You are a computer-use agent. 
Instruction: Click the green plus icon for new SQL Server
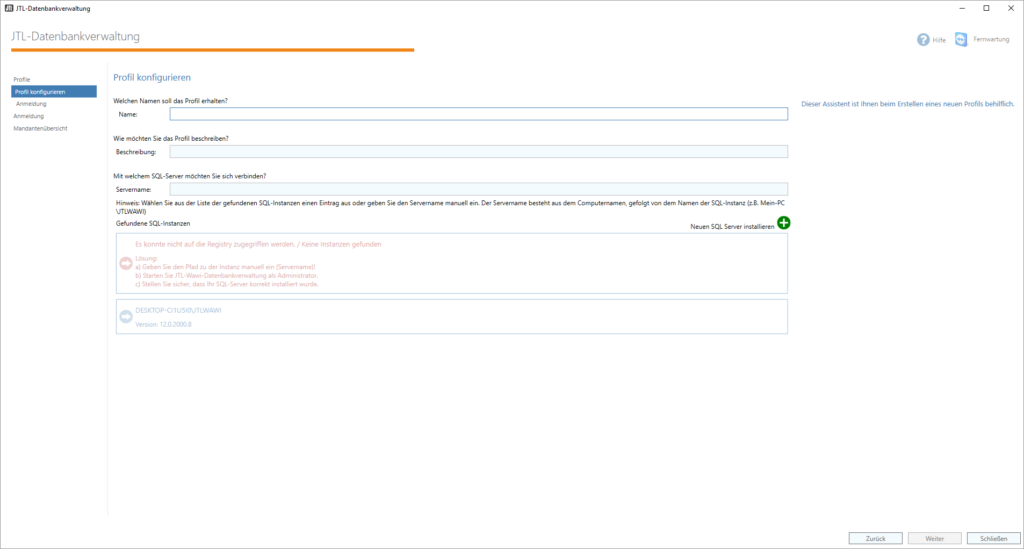point(783,223)
